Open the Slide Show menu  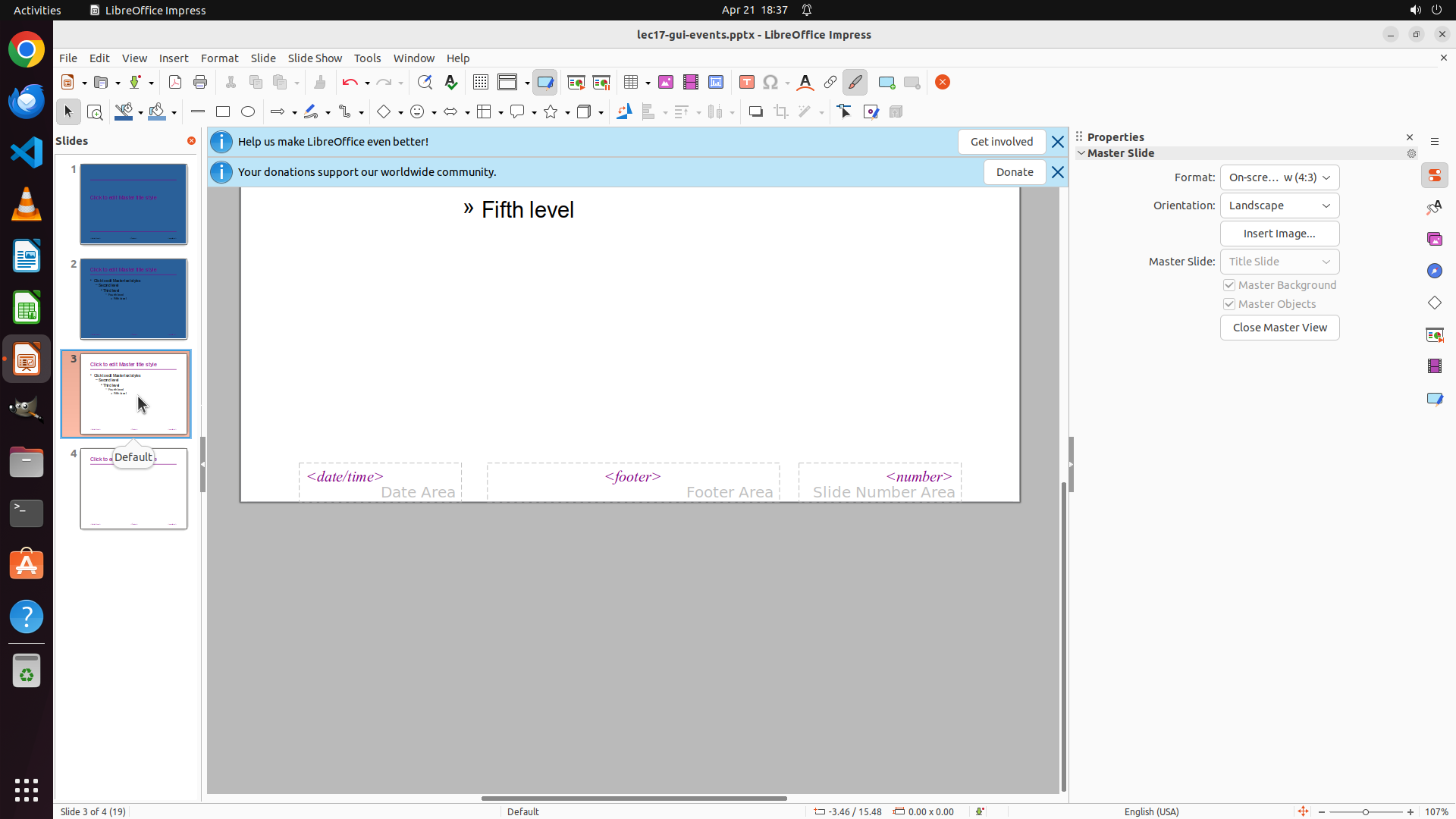315,58
